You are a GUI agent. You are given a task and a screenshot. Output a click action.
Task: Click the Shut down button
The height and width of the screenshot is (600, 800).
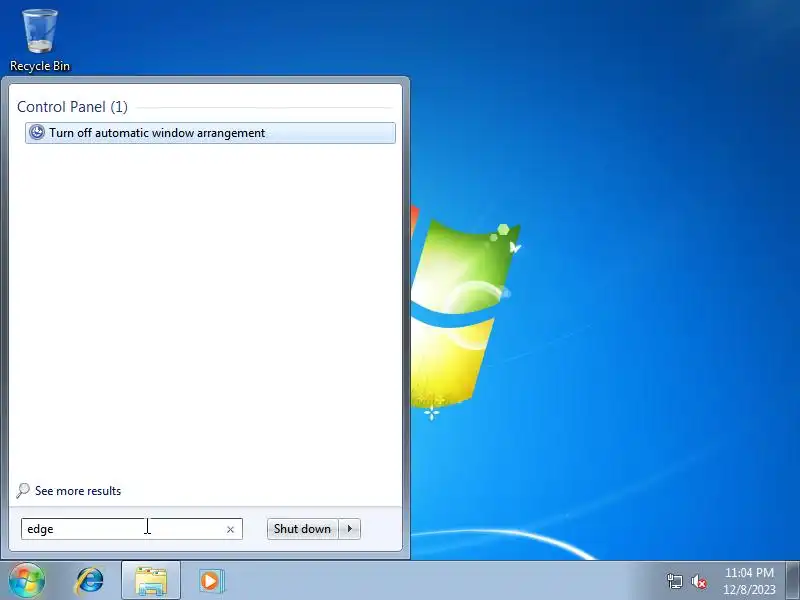303,529
